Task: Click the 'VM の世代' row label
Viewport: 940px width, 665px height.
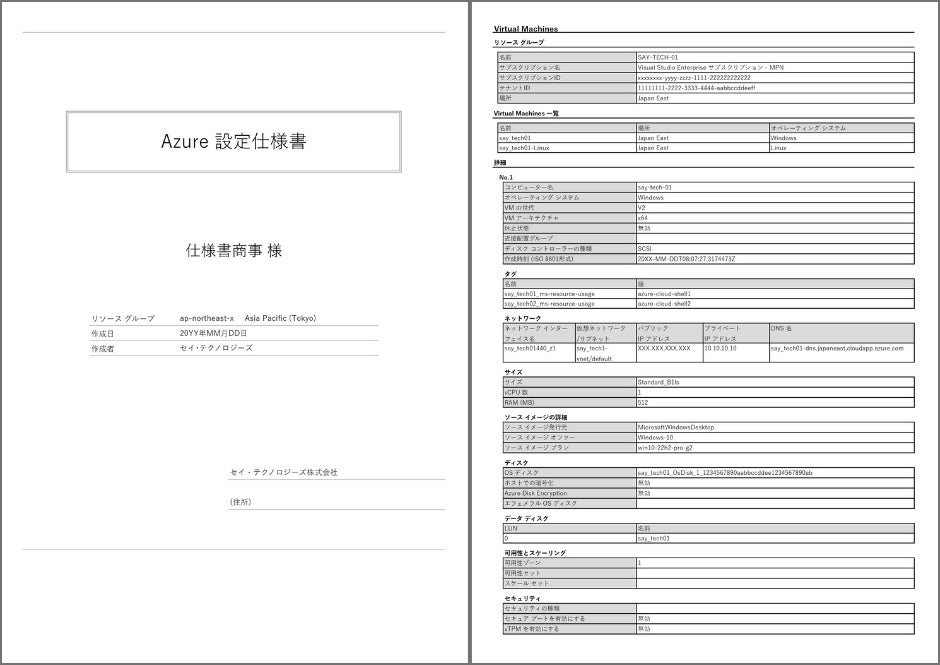Action: 519,208
